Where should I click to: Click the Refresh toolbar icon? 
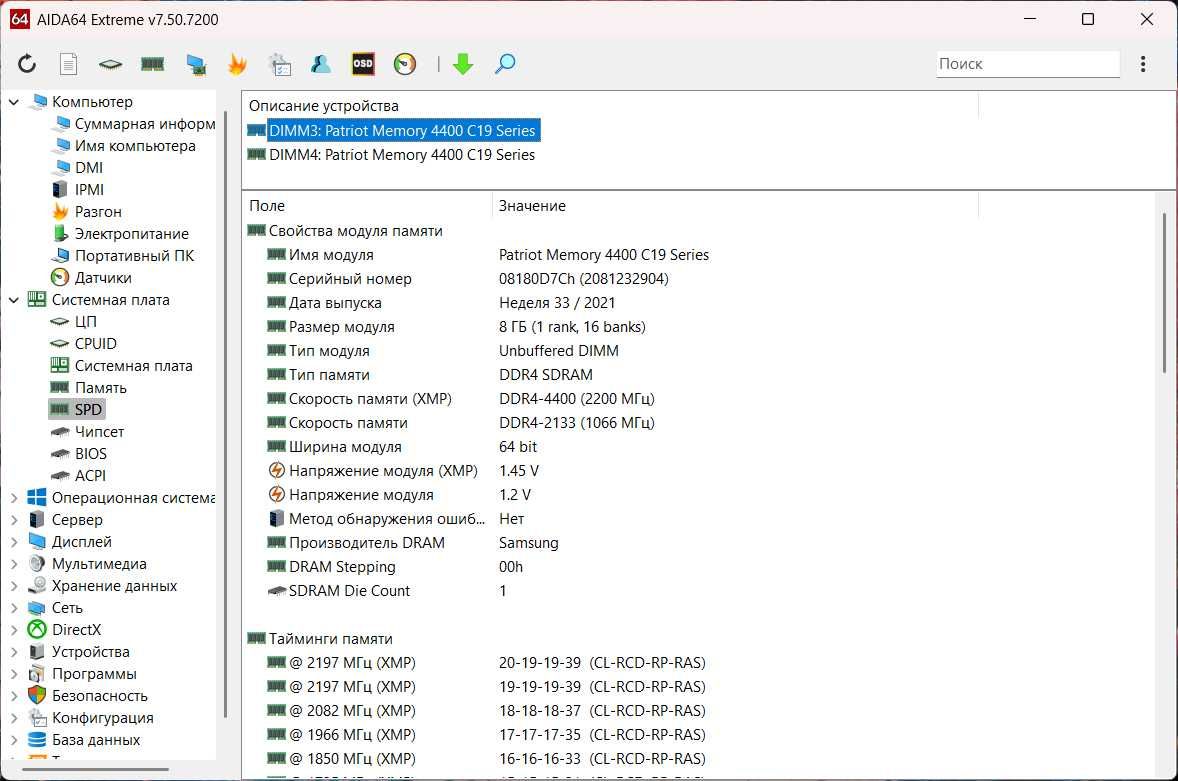pos(27,64)
